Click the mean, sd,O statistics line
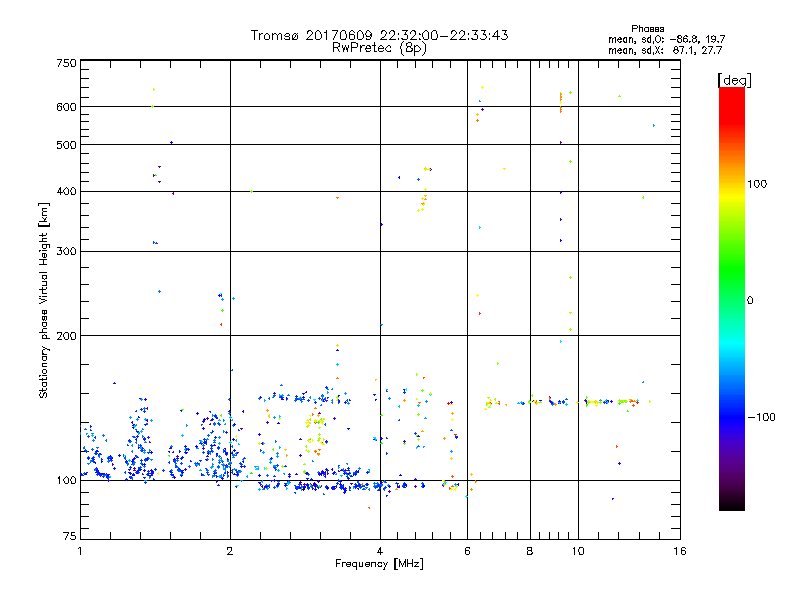The width and height of the screenshot is (800, 600). (x=664, y=39)
